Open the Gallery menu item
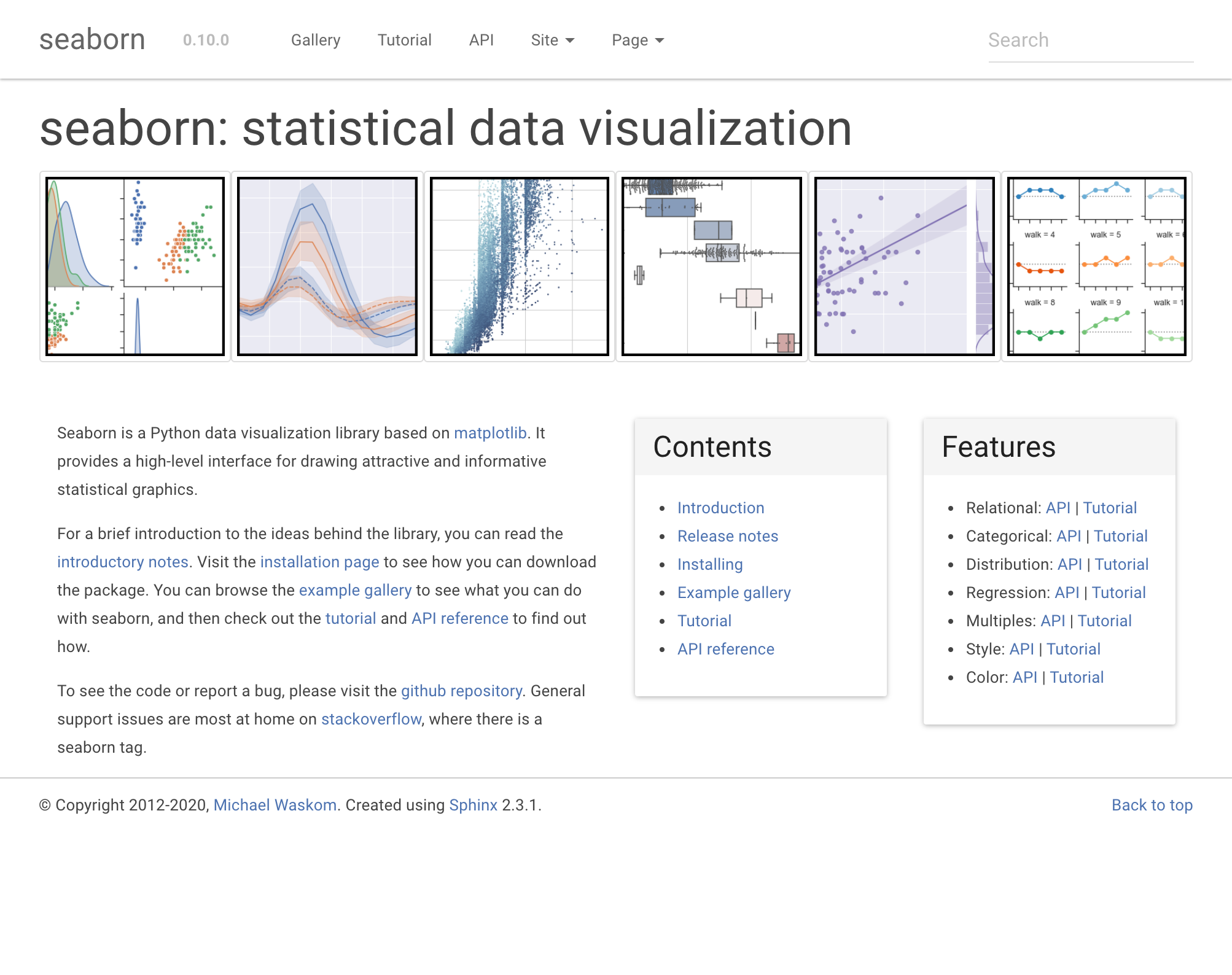The height and width of the screenshot is (975, 1232). [315, 39]
